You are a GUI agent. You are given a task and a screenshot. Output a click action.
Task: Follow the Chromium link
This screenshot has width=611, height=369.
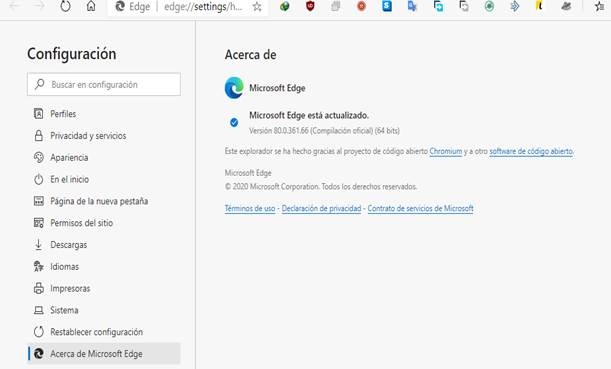tap(446, 151)
